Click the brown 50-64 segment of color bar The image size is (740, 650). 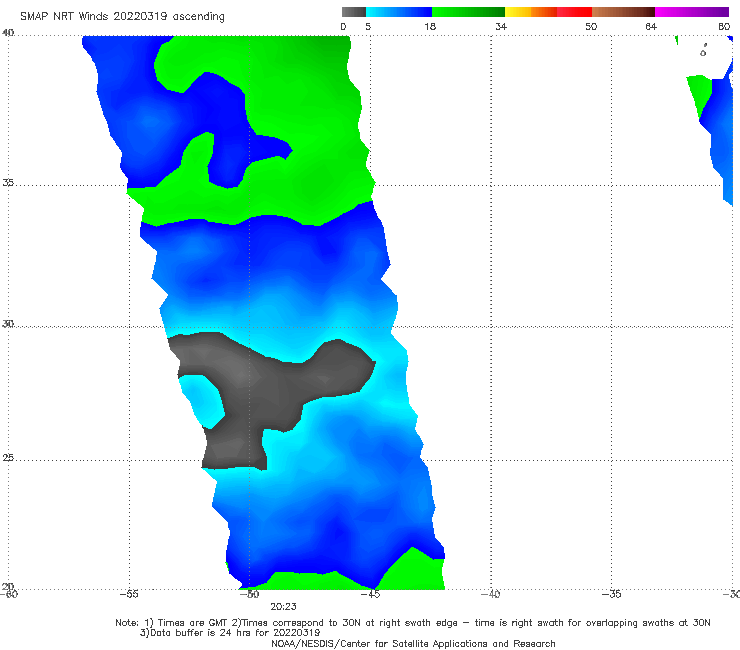pyautogui.click(x=623, y=12)
